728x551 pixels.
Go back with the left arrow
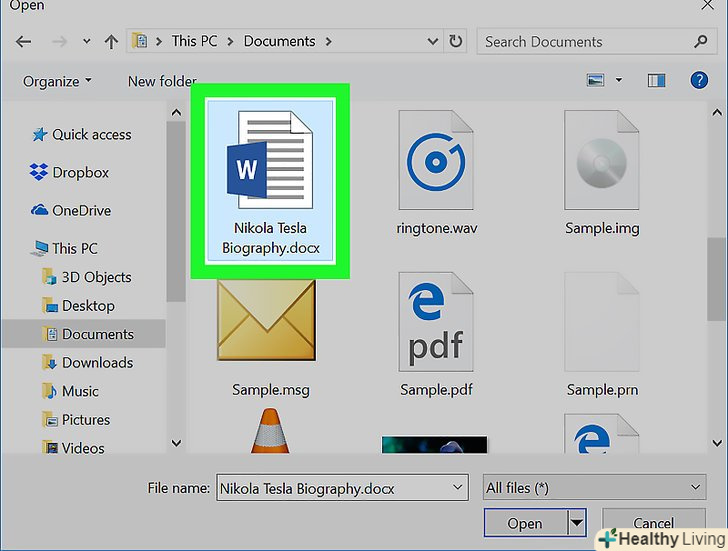click(x=23, y=42)
